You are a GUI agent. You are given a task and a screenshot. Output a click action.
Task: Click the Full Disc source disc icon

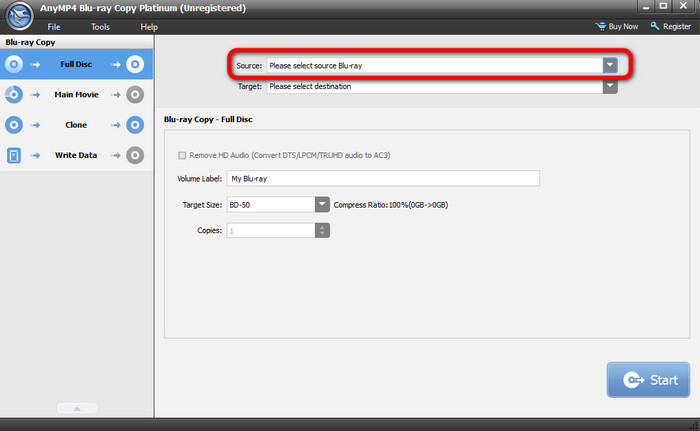click(14, 64)
